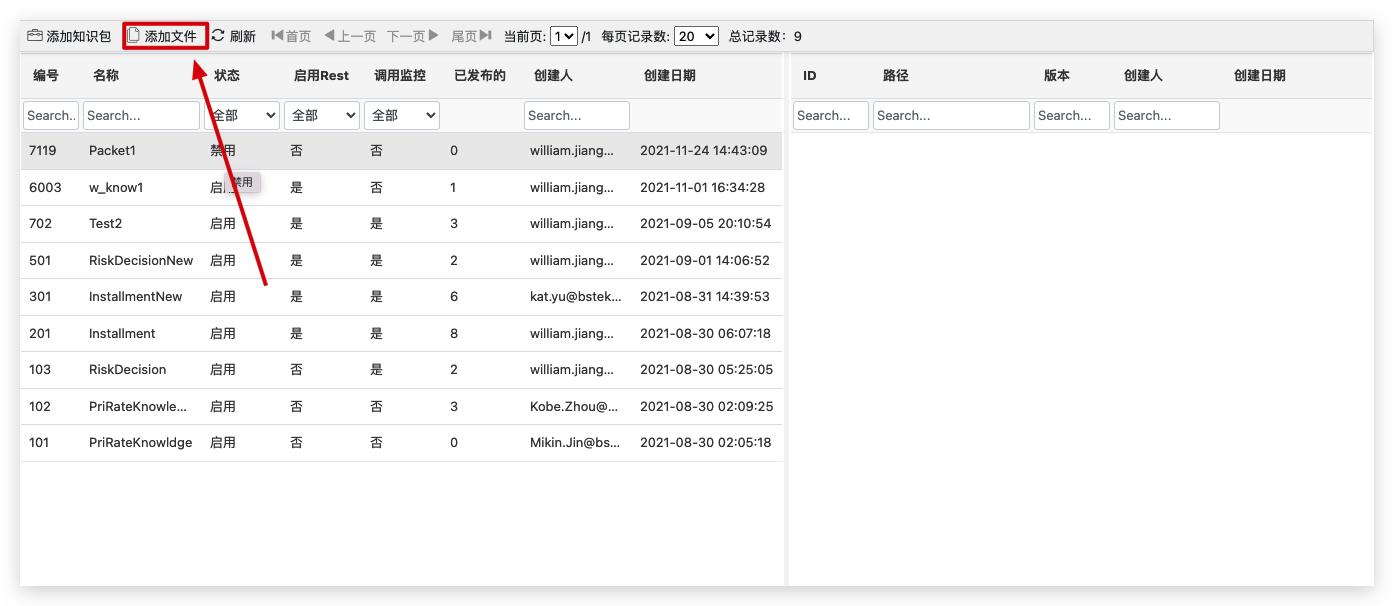Click the 版本 column header
Screen dimensions: 1394x606
1056,76
